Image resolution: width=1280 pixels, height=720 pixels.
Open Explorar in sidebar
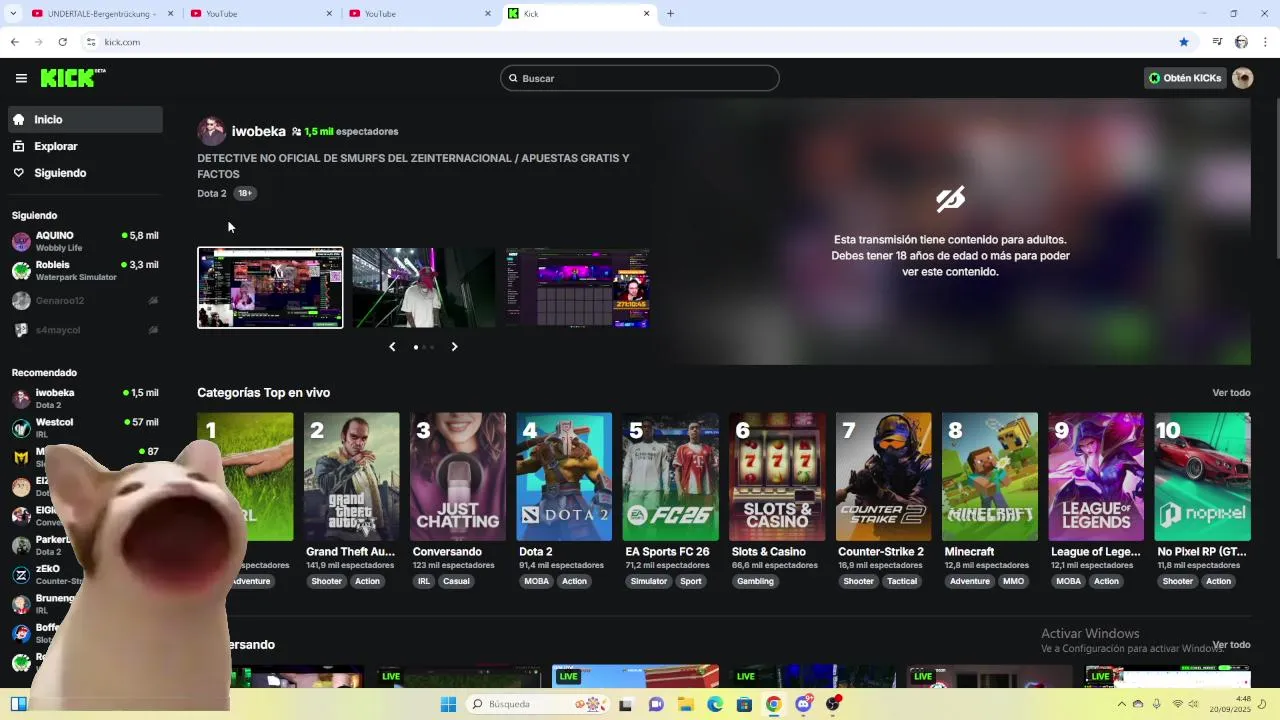85,146
